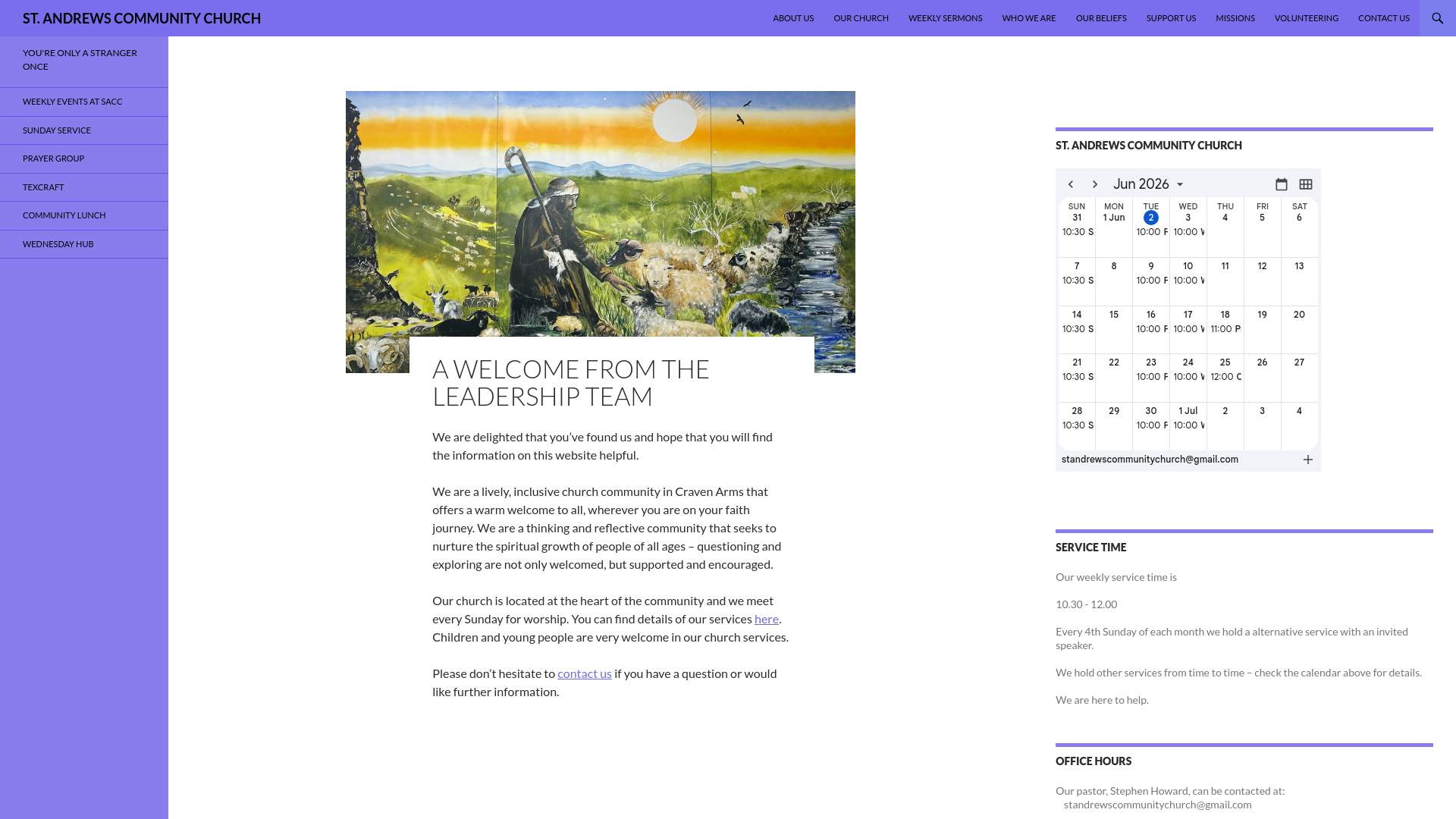Open Prayer Group sidebar link
This screenshot has height=819, width=1456.
84,158
